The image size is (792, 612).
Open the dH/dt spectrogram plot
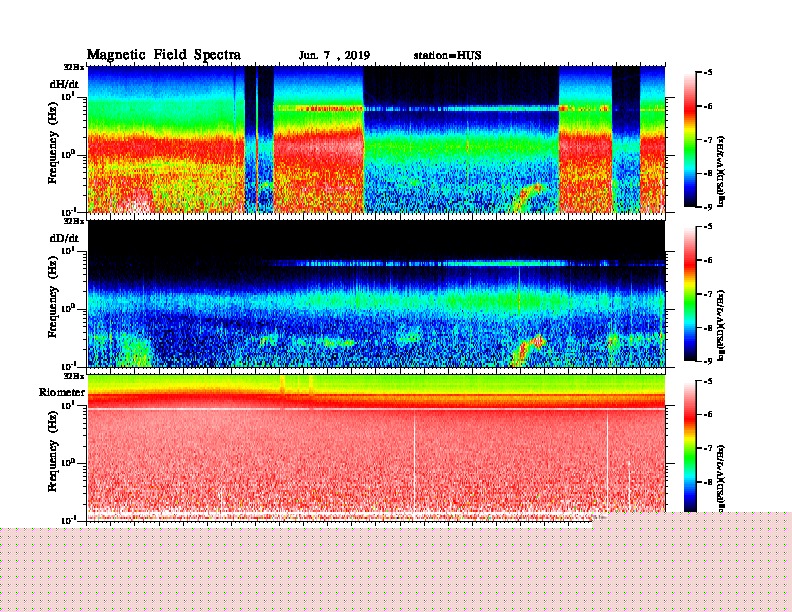point(376,139)
